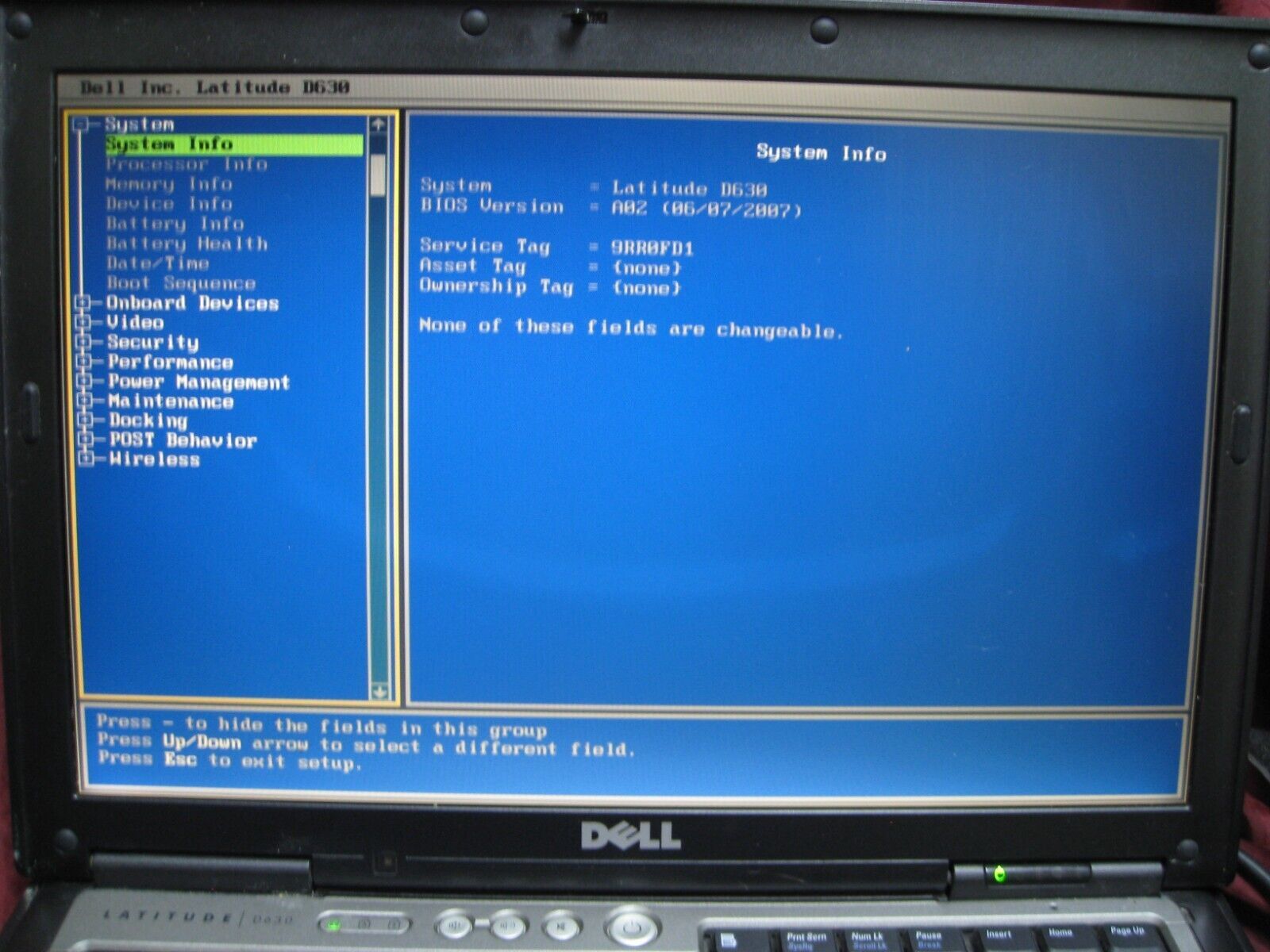Select the Onboard Devices label
This screenshot has height=952, width=1270.
click(x=193, y=303)
